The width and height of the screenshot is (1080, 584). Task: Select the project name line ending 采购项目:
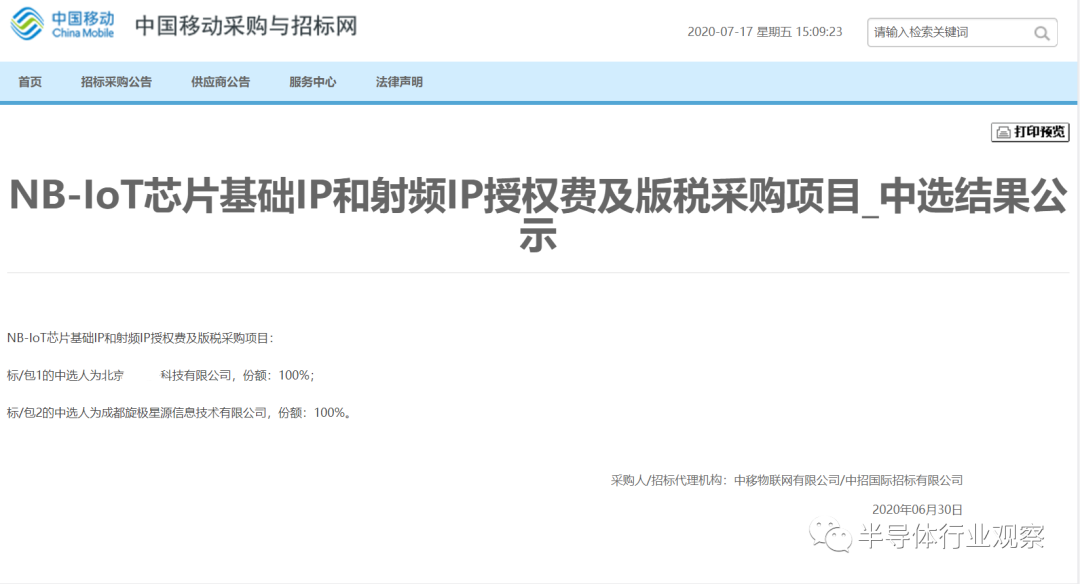141,338
